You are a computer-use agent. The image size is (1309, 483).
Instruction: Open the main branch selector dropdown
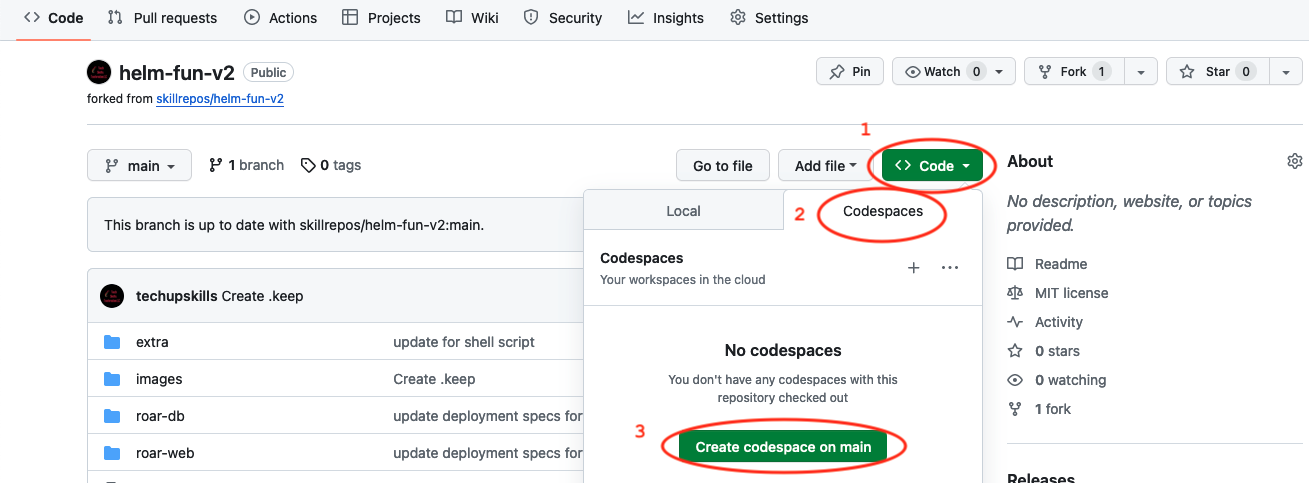(x=139, y=166)
